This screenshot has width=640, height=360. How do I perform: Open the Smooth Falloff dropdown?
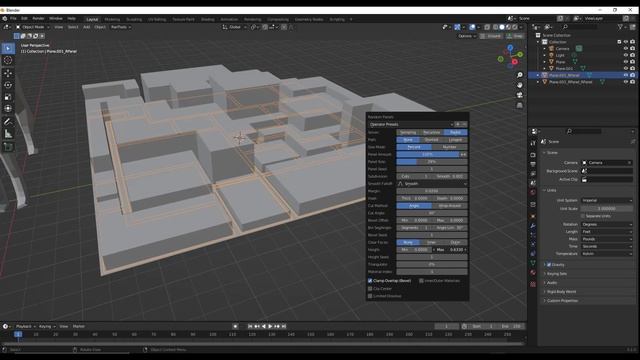tap(432, 184)
